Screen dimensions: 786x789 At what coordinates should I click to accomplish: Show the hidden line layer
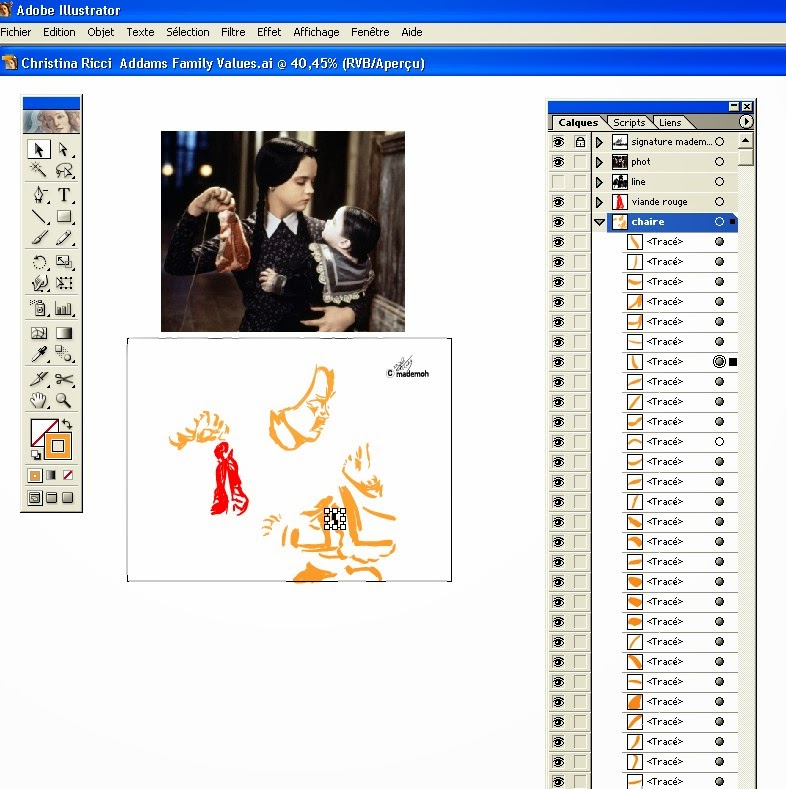click(x=559, y=182)
